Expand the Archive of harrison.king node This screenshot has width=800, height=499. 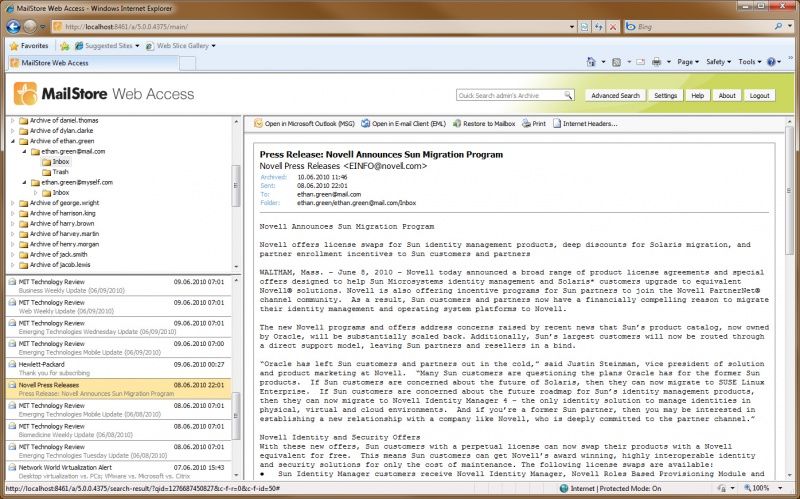pos(13,213)
